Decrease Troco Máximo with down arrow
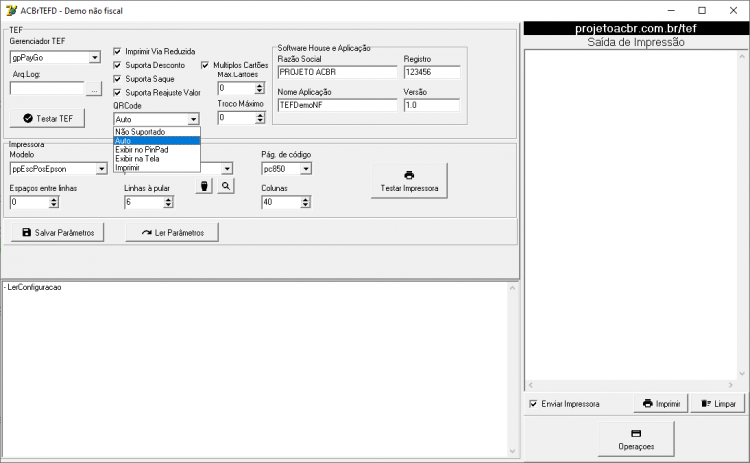 [x=260, y=121]
